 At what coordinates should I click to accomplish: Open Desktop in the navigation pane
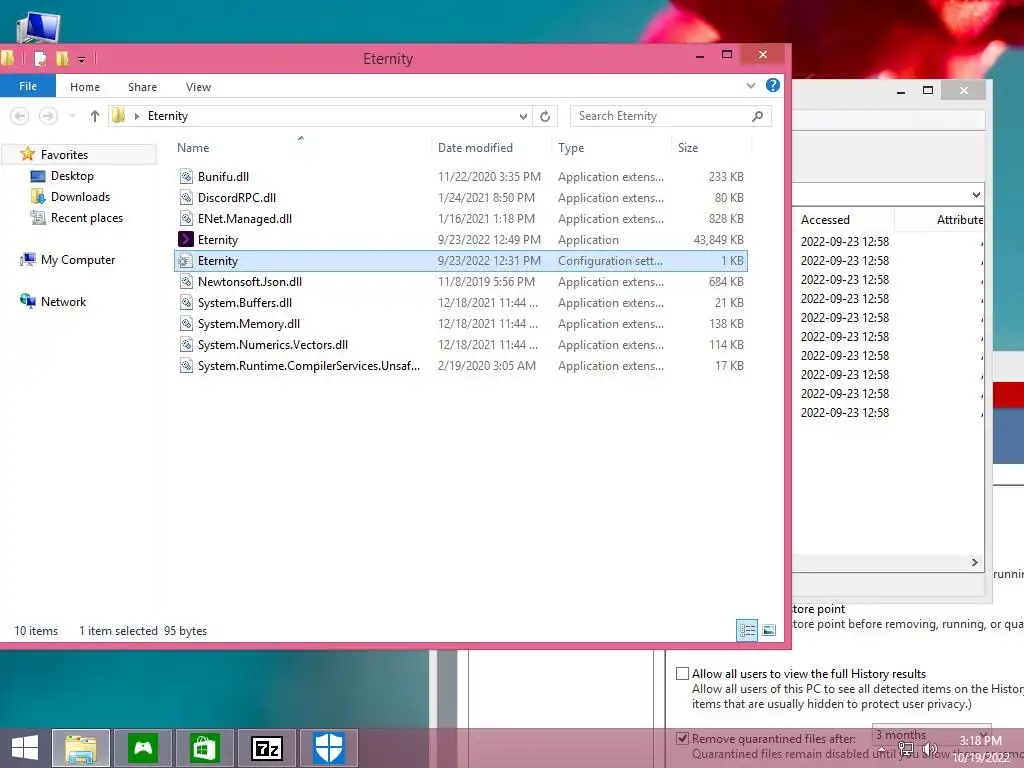[x=72, y=176]
